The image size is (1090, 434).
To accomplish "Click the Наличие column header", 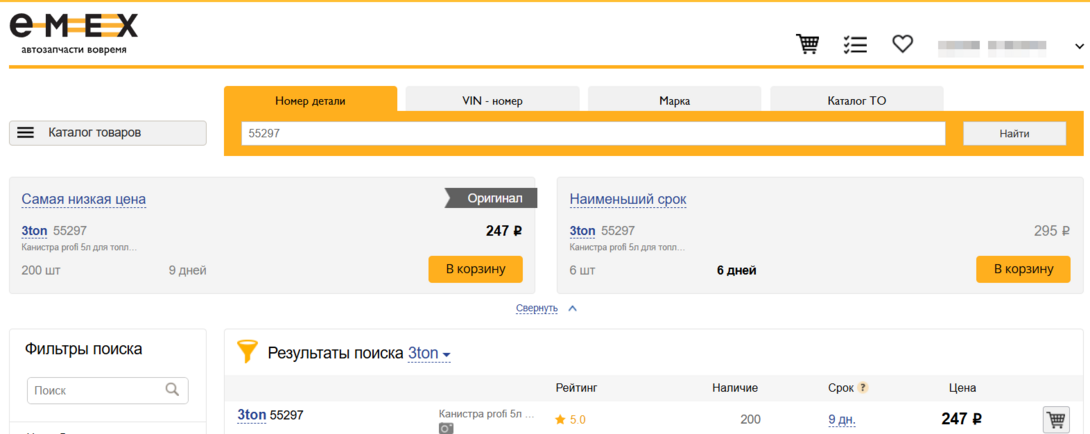I will (735, 388).
